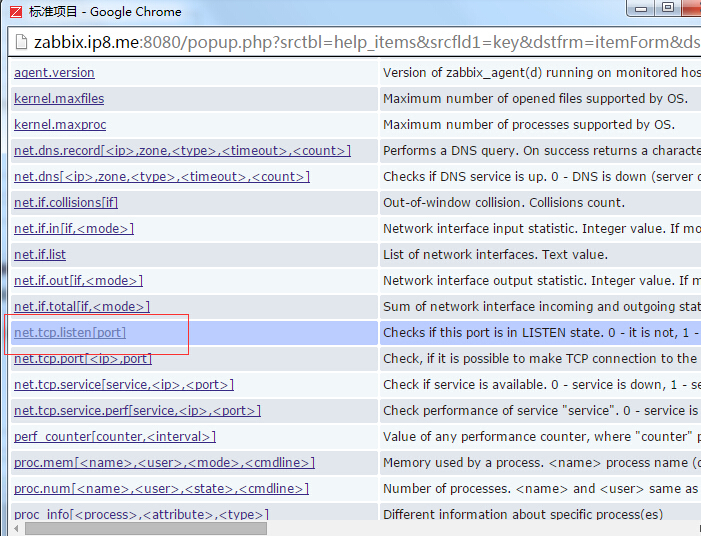
Task: Click 'Check if service is available' description
Action: pyautogui.click(x=542, y=384)
